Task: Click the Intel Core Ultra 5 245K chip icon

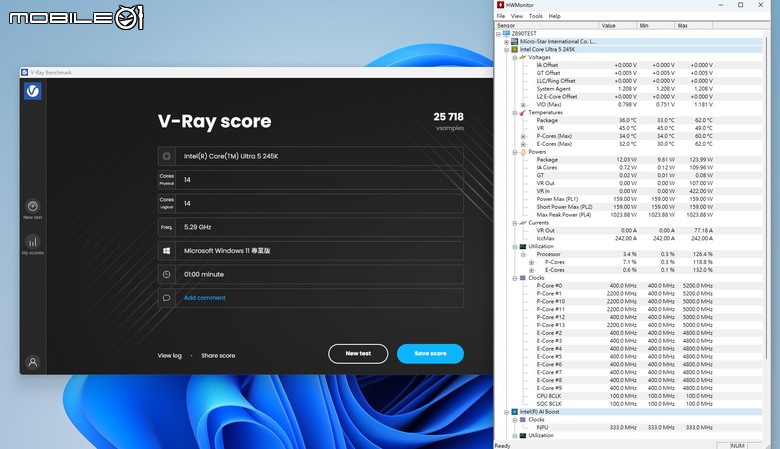Action: coord(514,49)
